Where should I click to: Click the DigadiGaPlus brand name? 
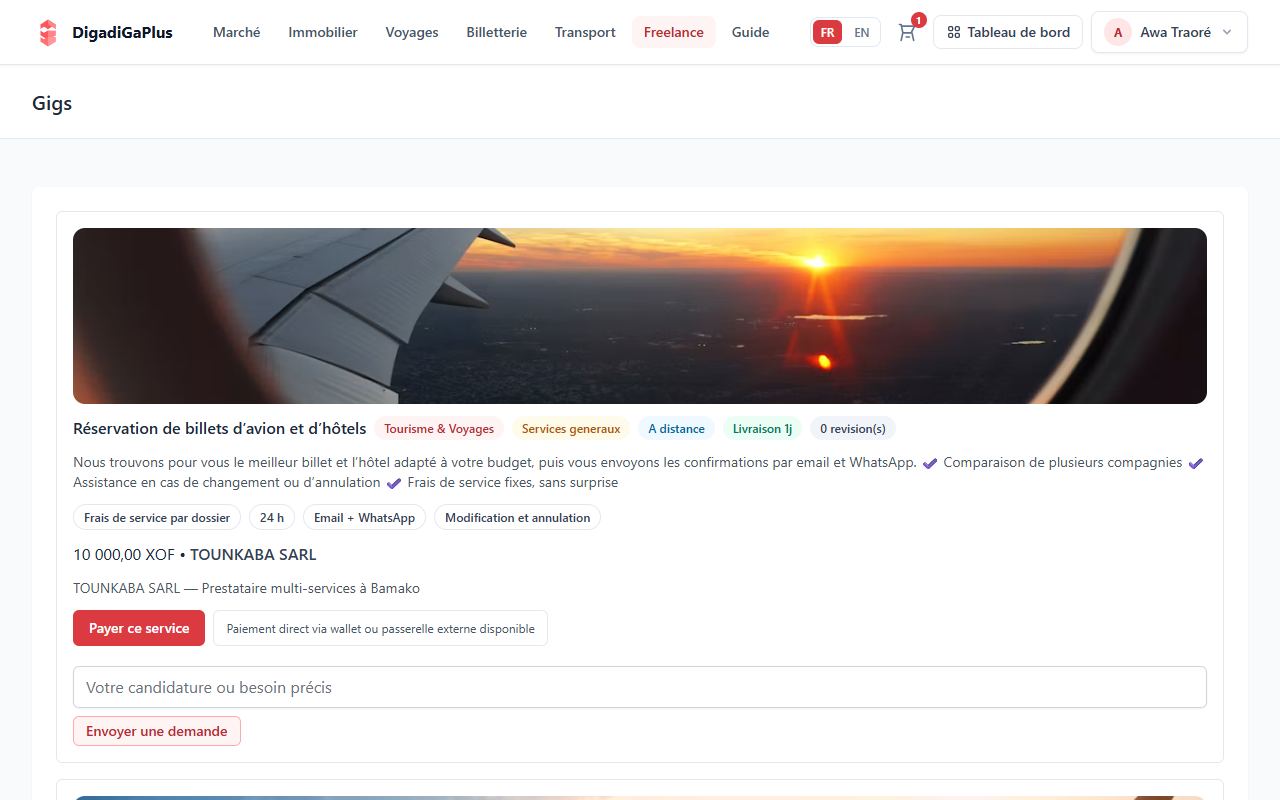122,32
